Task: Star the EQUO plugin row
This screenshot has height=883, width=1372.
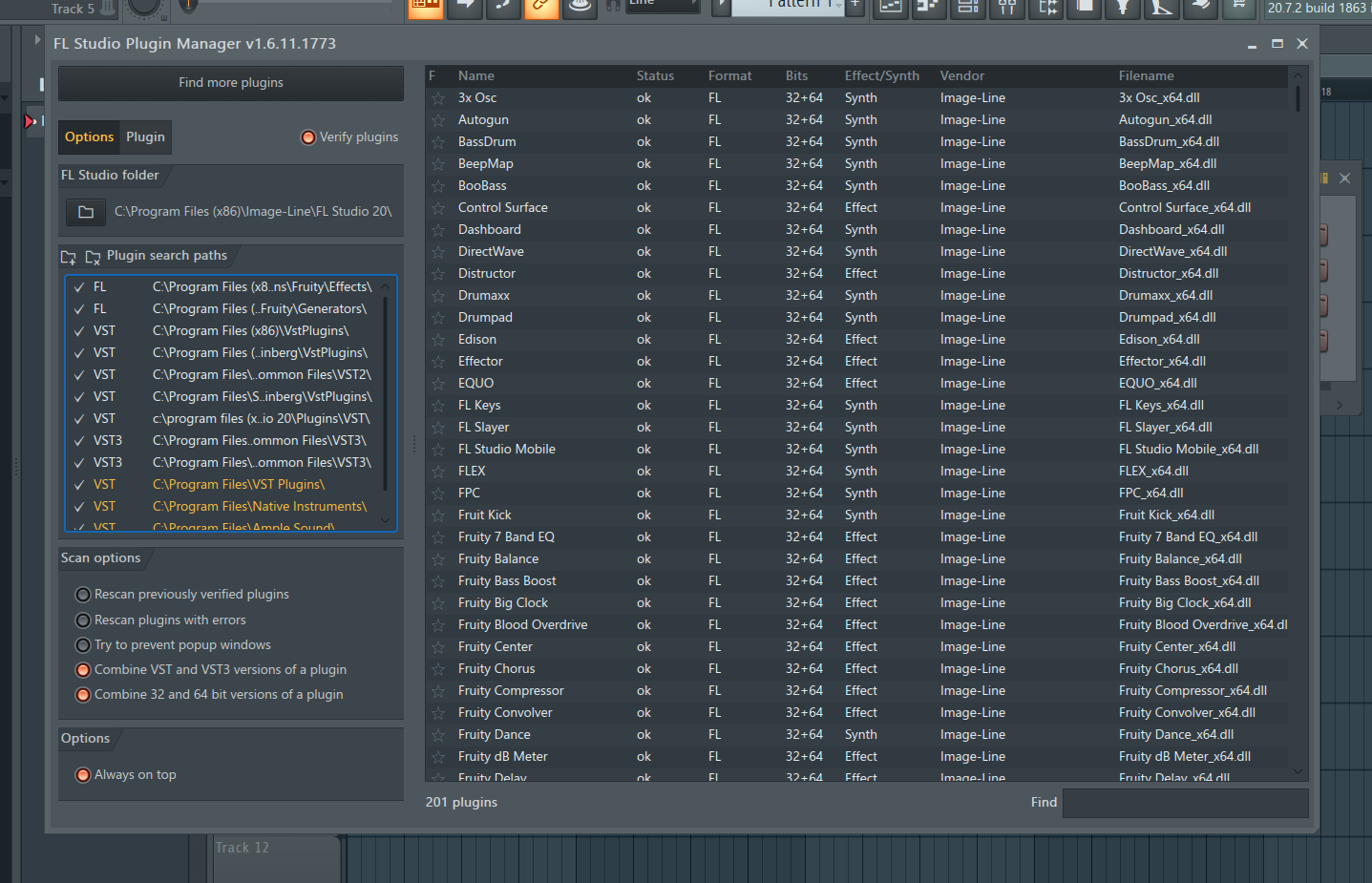Action: 438,384
